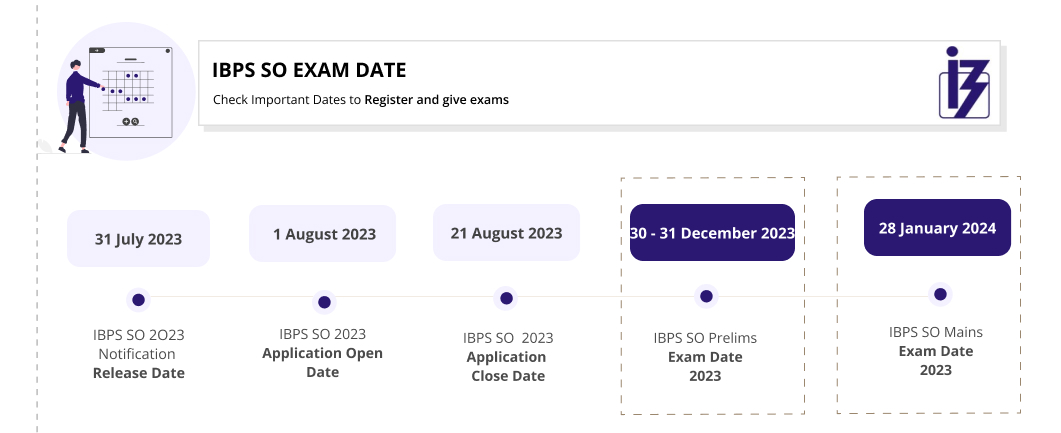This screenshot has width=1061, height=433.
Task: Click the IBPS SO Prelims Exam Date label
Action: [x=711, y=357]
